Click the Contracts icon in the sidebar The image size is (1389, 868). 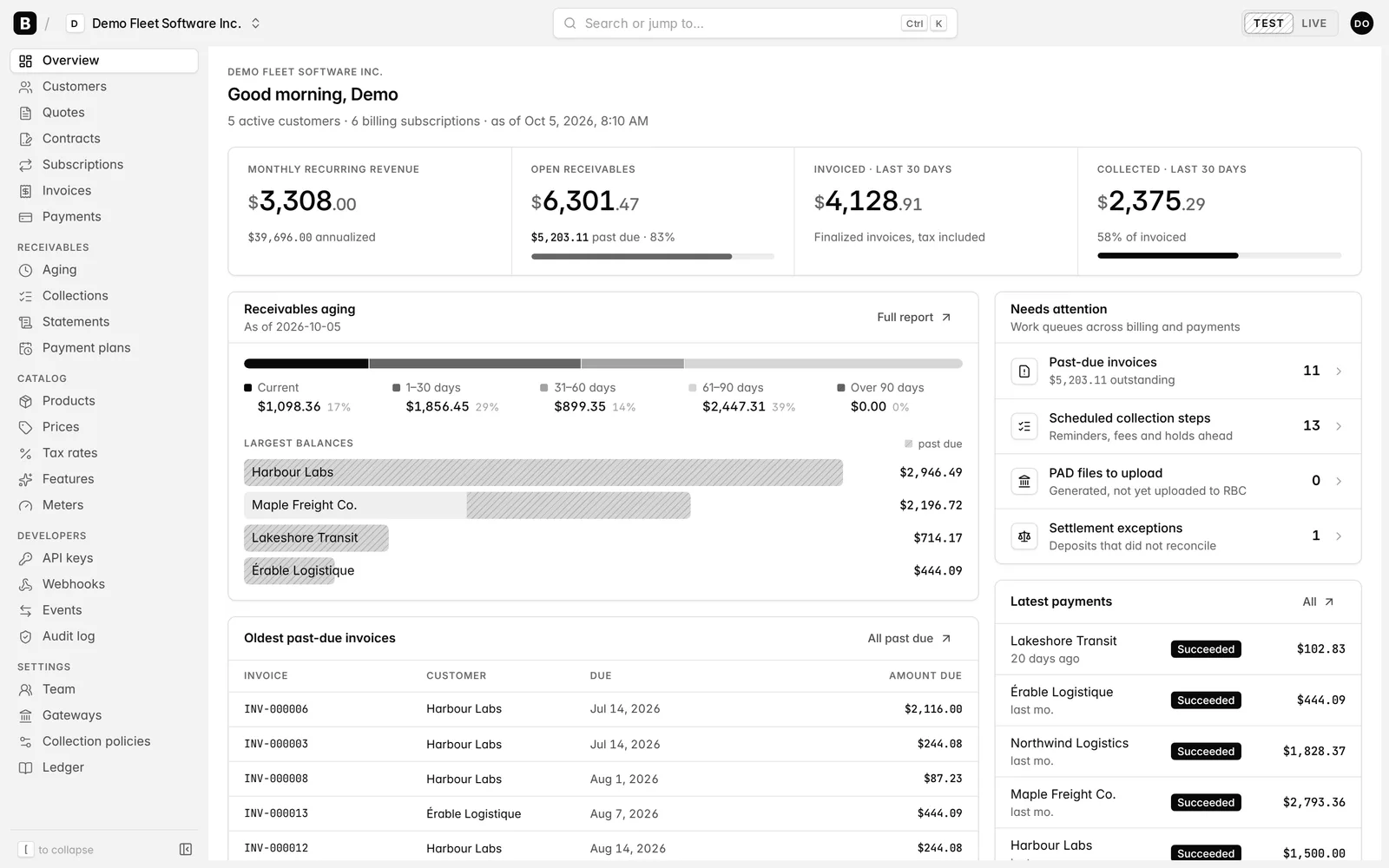26,139
